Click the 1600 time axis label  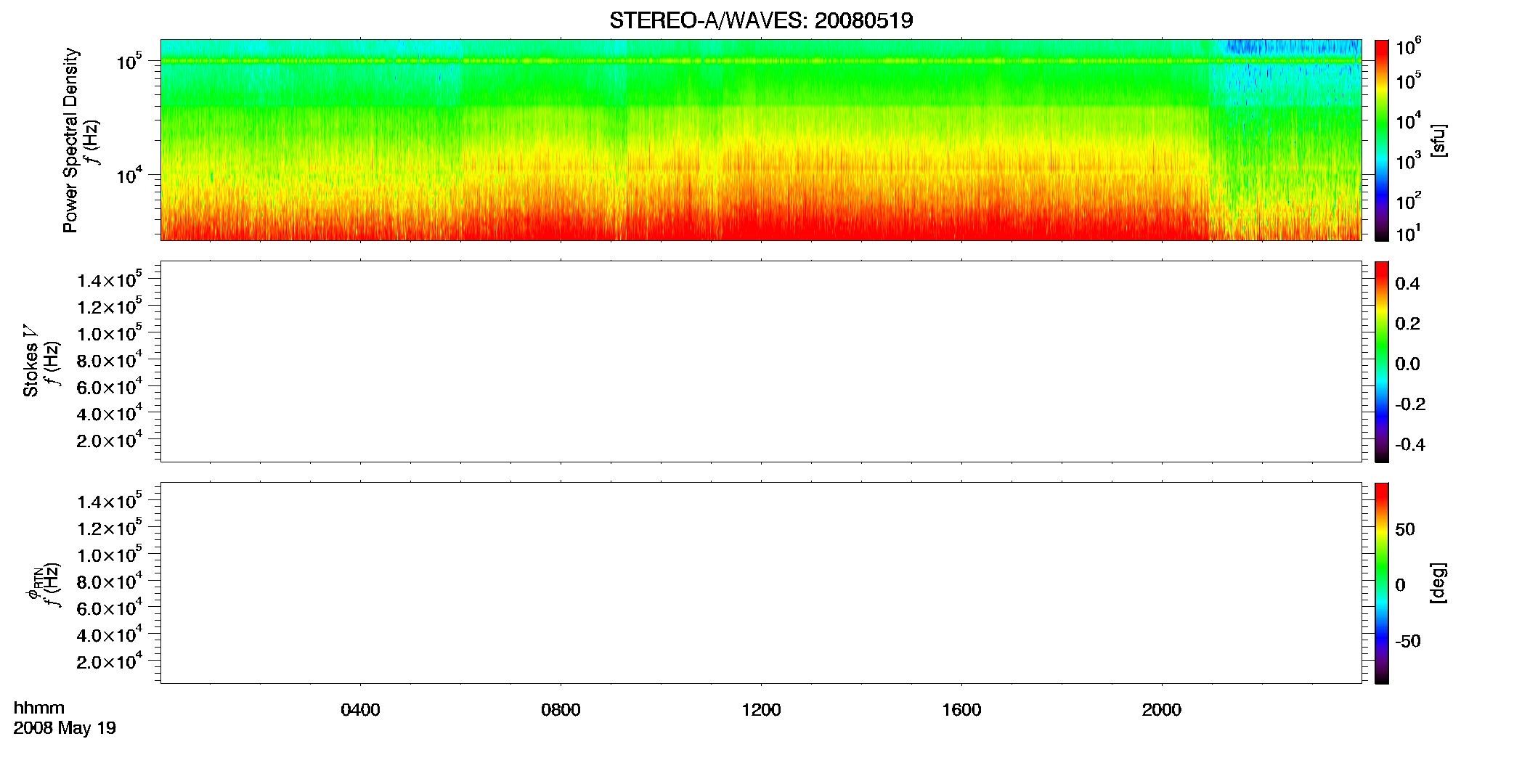tap(961, 710)
